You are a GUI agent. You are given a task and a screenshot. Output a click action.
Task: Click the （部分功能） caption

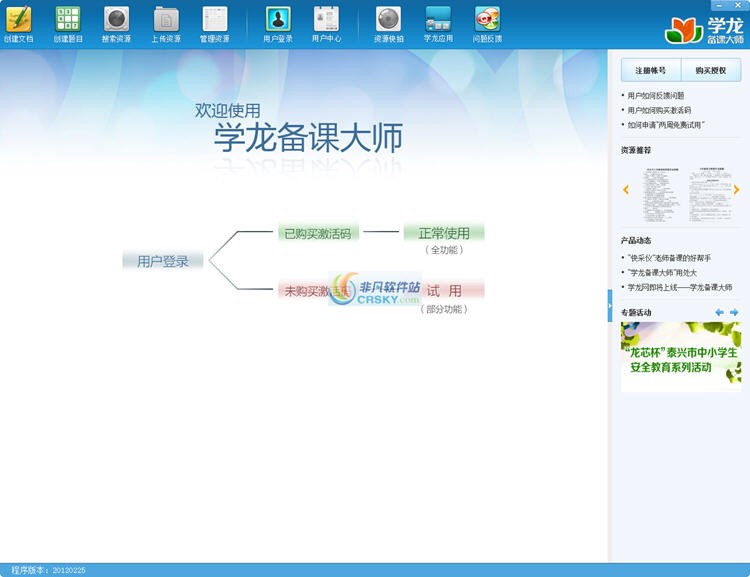click(444, 309)
